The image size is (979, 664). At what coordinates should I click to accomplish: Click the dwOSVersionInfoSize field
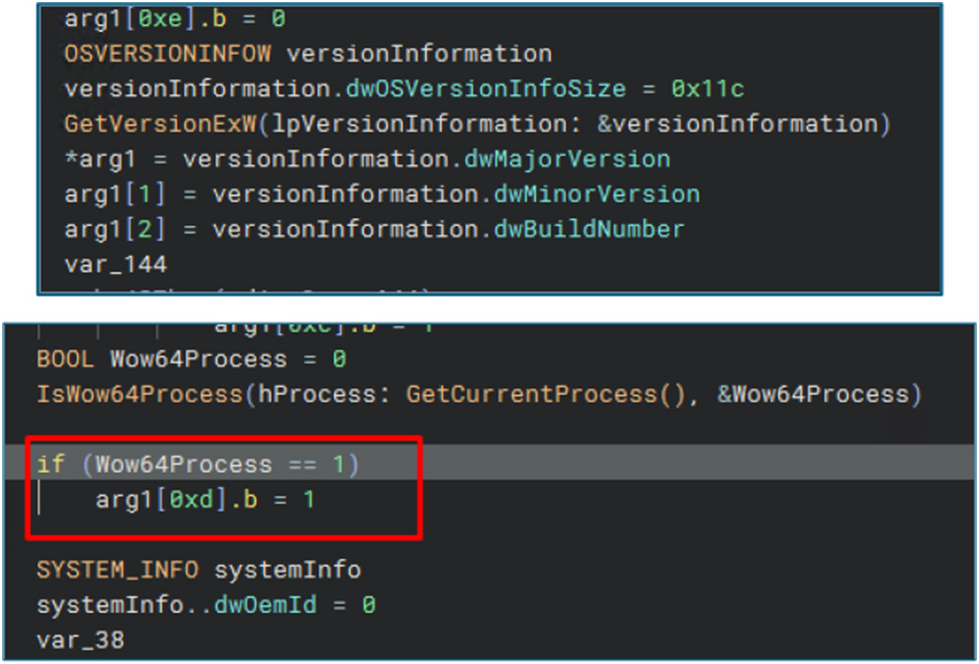[x=486, y=88]
